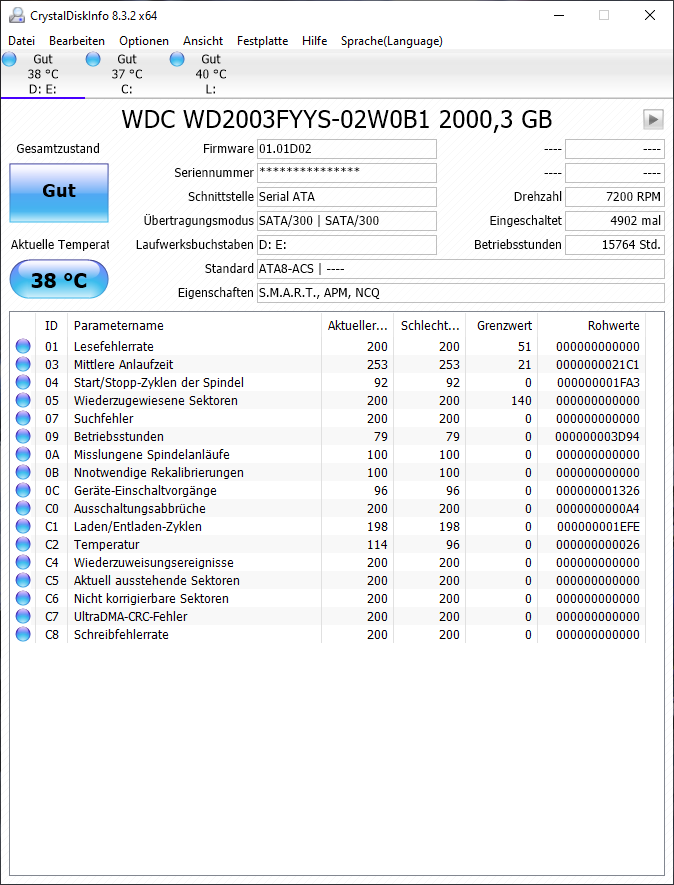Click raw value 000000001326

click(598, 490)
